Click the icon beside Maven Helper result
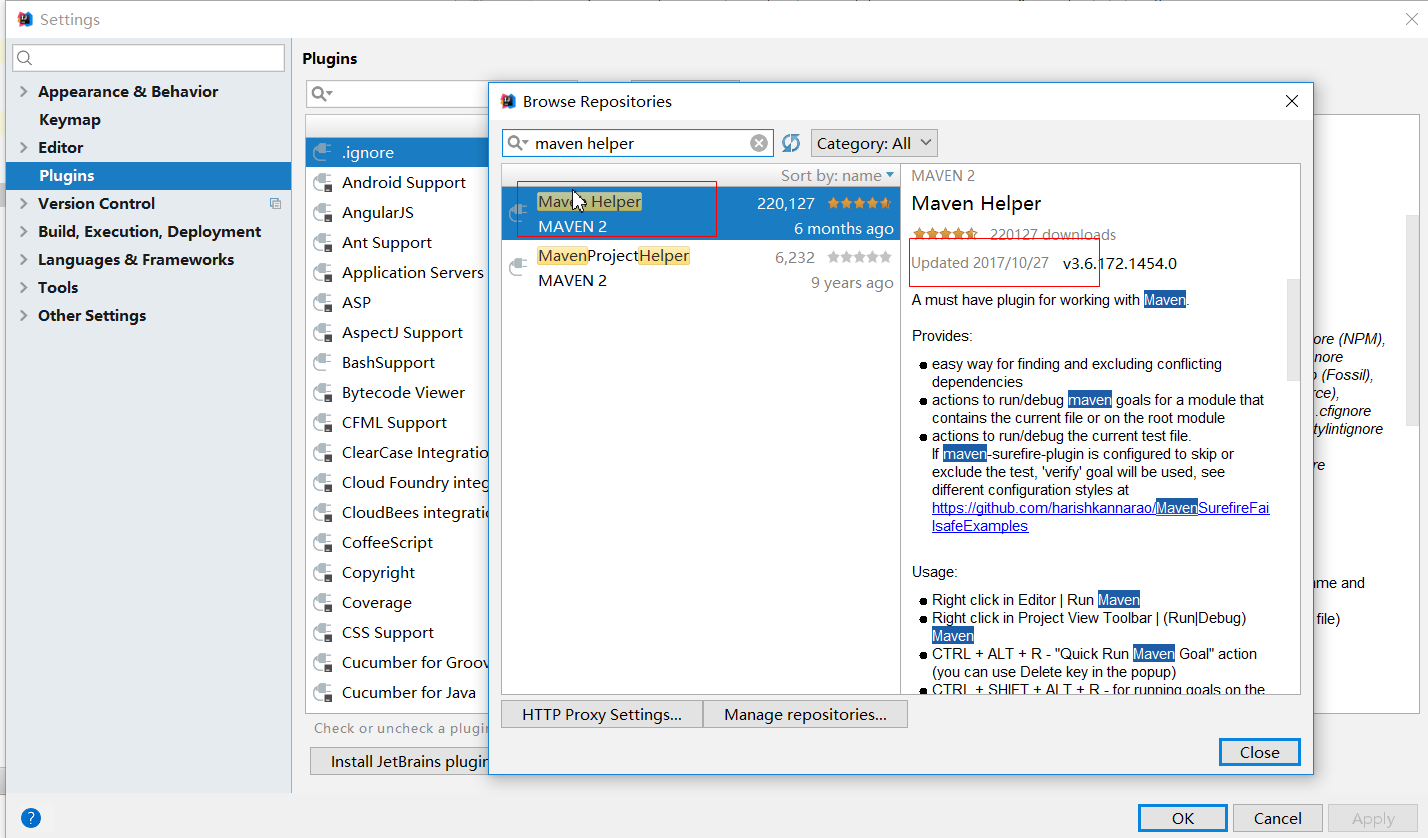 pyautogui.click(x=518, y=214)
